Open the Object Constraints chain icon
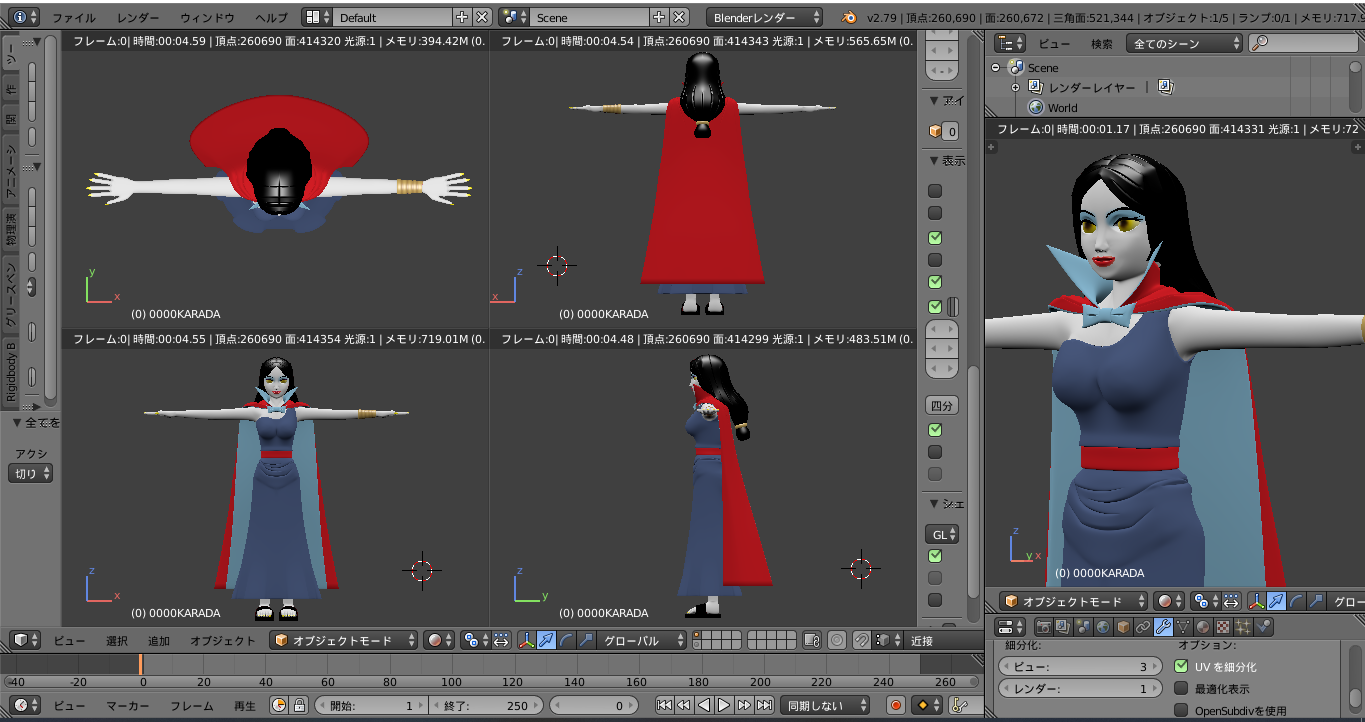 click(x=1143, y=627)
